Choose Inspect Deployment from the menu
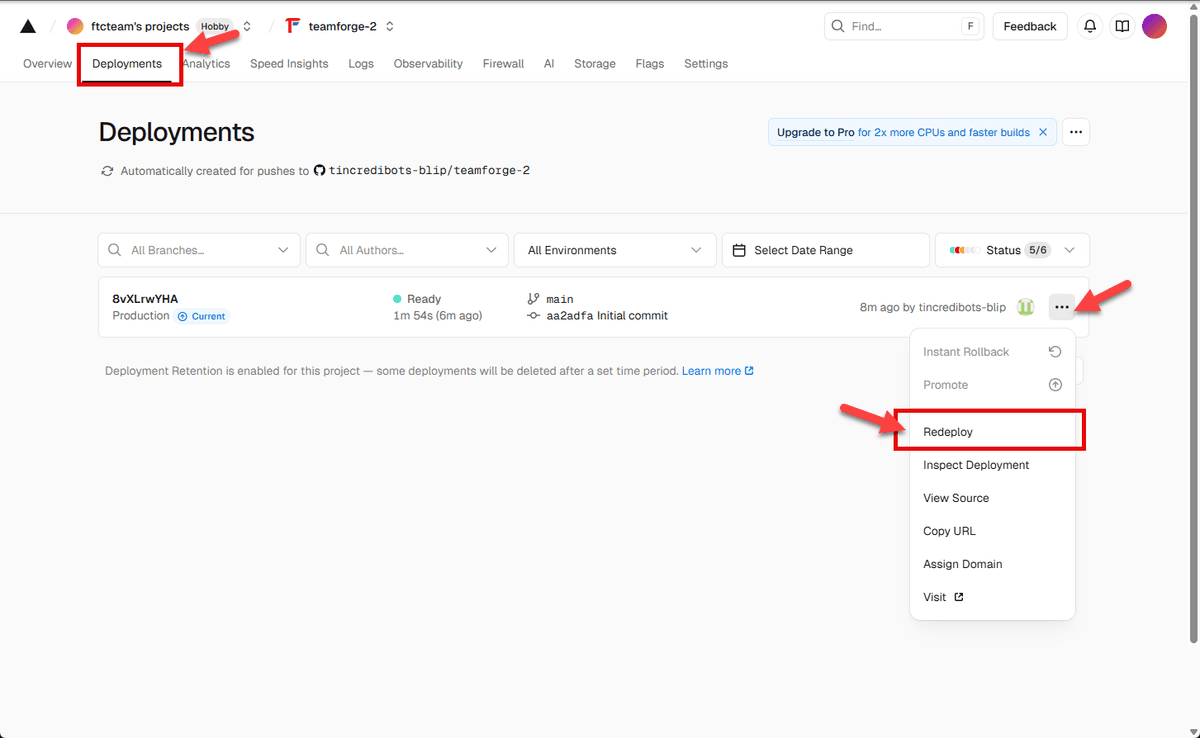Screen dimensions: 1200x738 pyautogui.click(x=975, y=464)
